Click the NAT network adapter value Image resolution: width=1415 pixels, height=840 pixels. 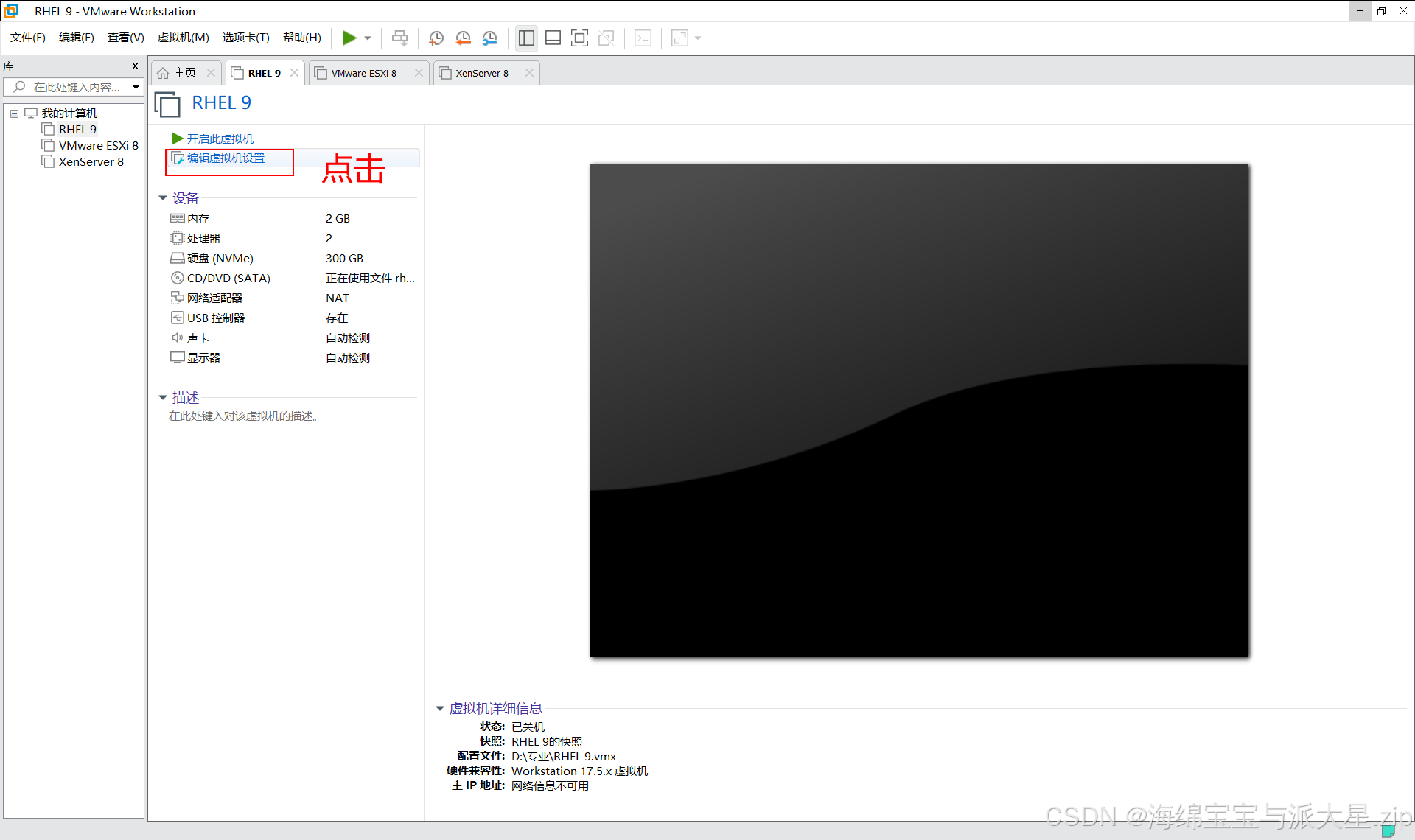tap(338, 298)
